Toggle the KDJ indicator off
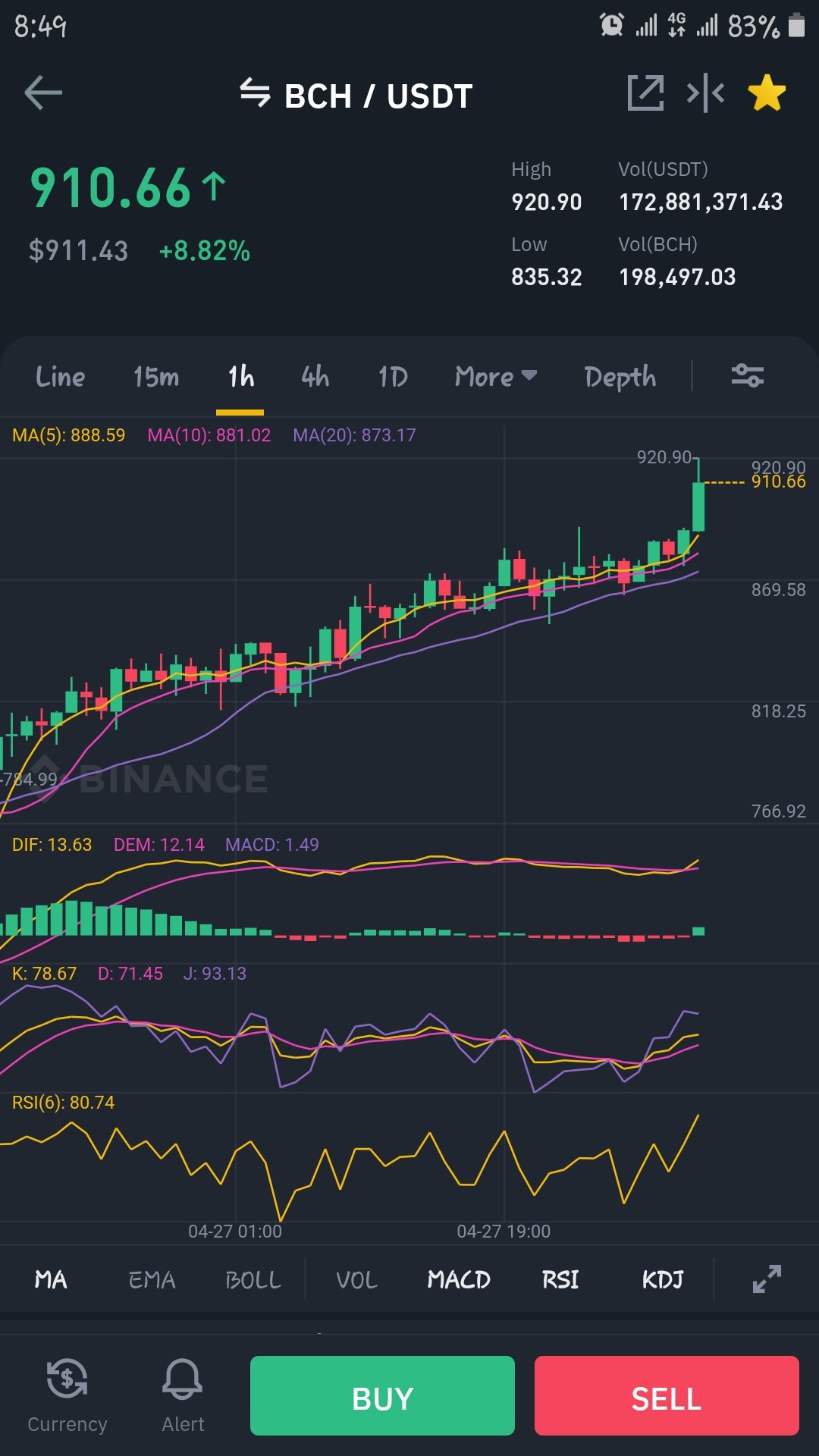The height and width of the screenshot is (1456, 819). tap(663, 1280)
